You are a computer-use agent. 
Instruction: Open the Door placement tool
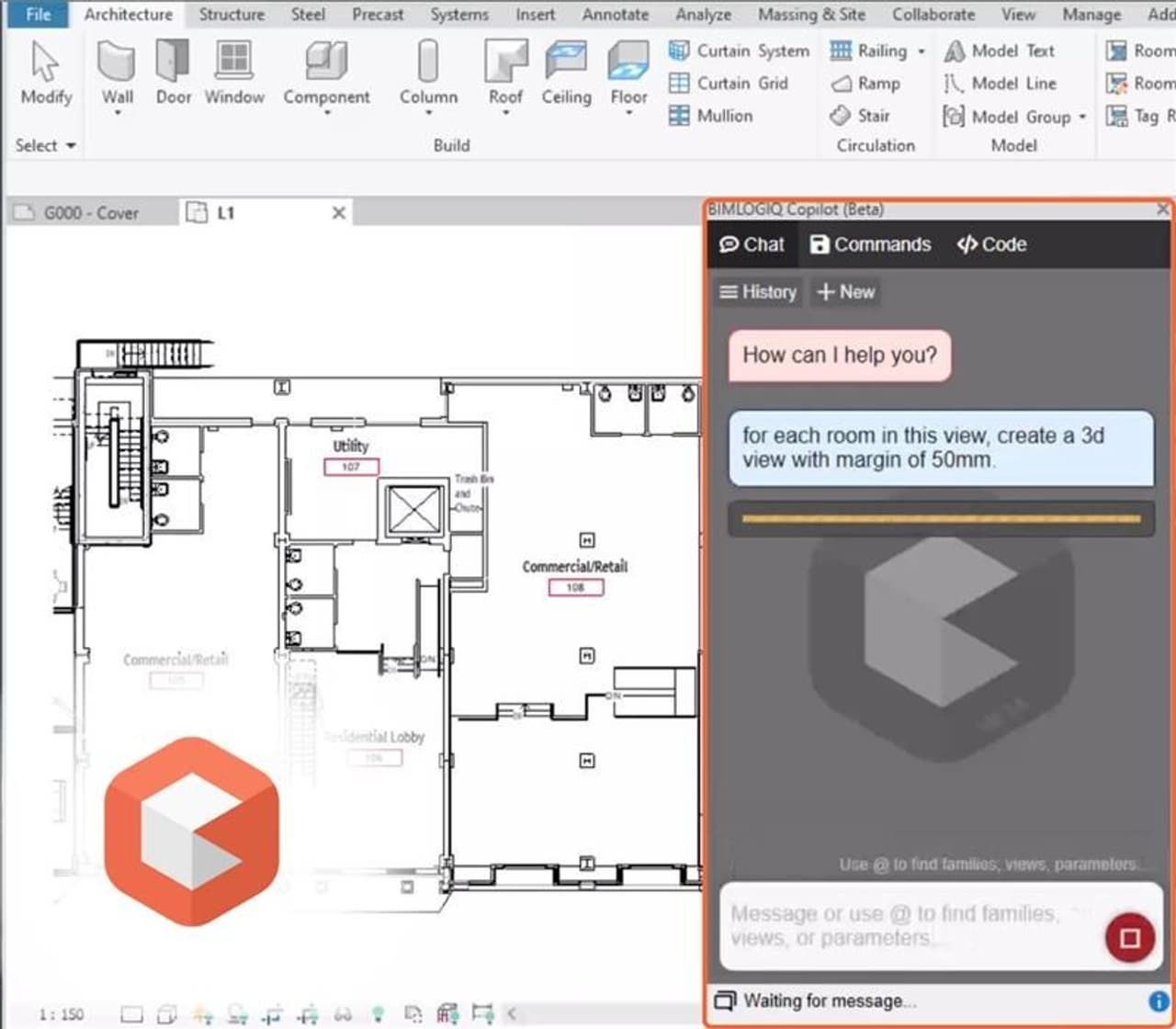[174, 73]
